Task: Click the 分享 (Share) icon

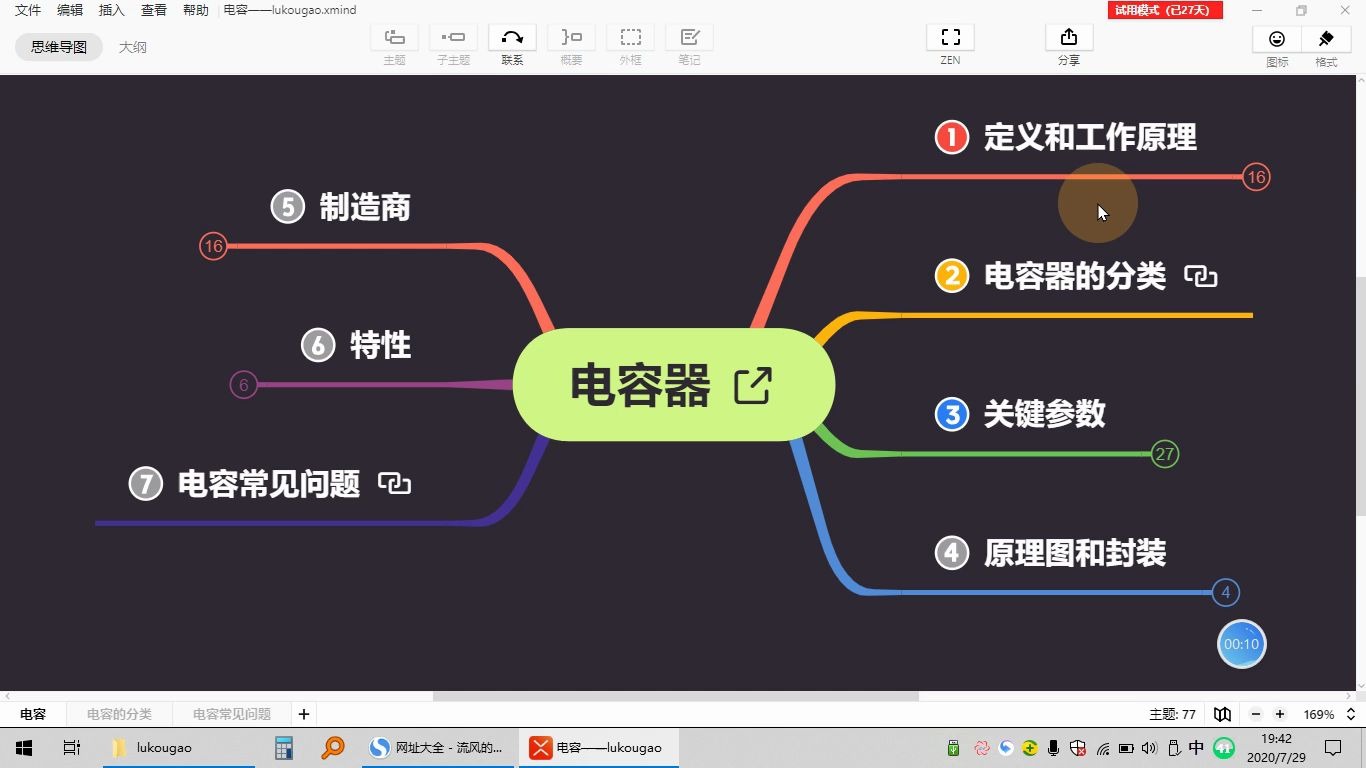Action: click(1069, 38)
